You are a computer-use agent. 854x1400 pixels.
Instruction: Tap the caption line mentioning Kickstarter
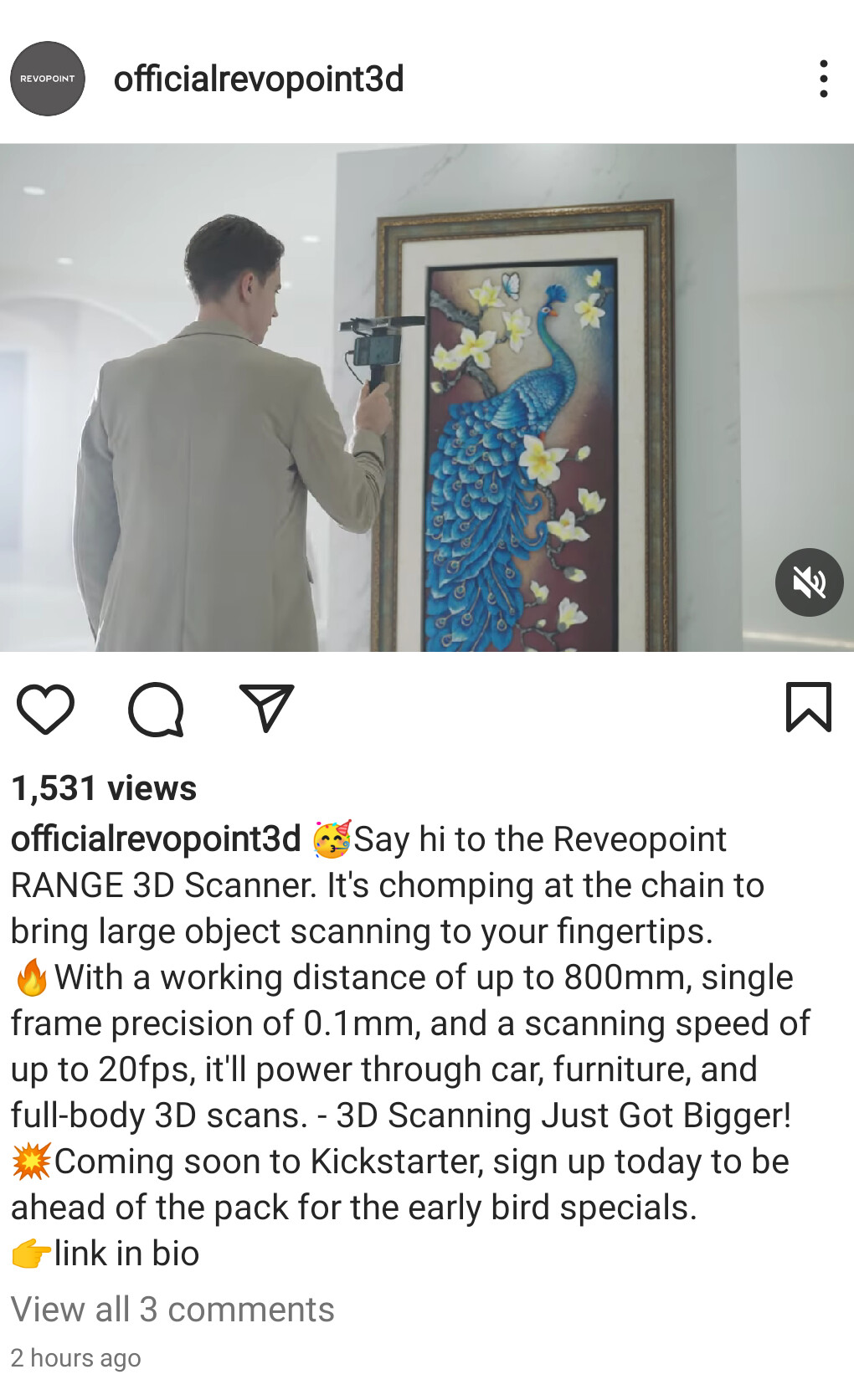(x=400, y=1161)
